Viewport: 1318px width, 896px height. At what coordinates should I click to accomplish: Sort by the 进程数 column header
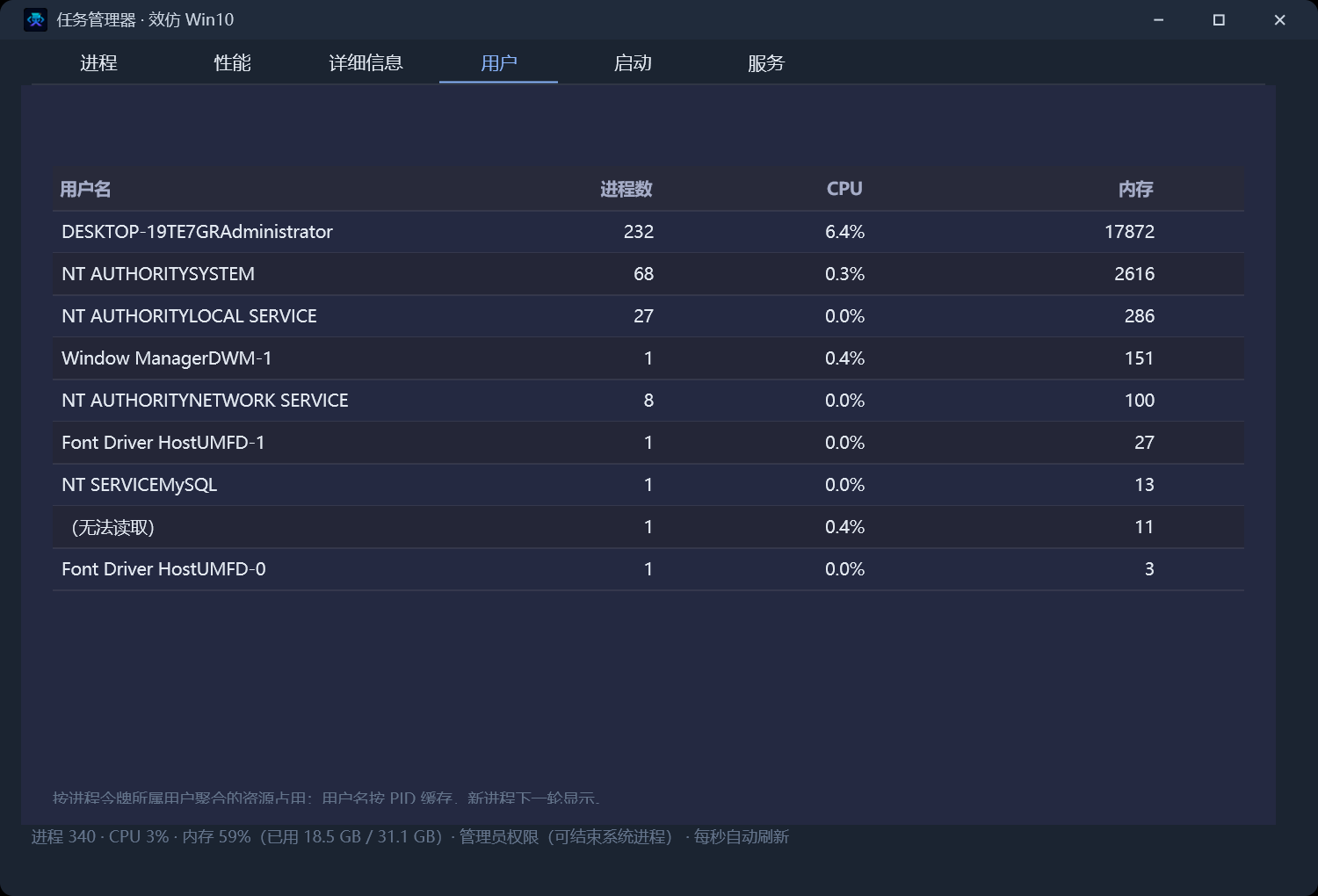coord(626,189)
